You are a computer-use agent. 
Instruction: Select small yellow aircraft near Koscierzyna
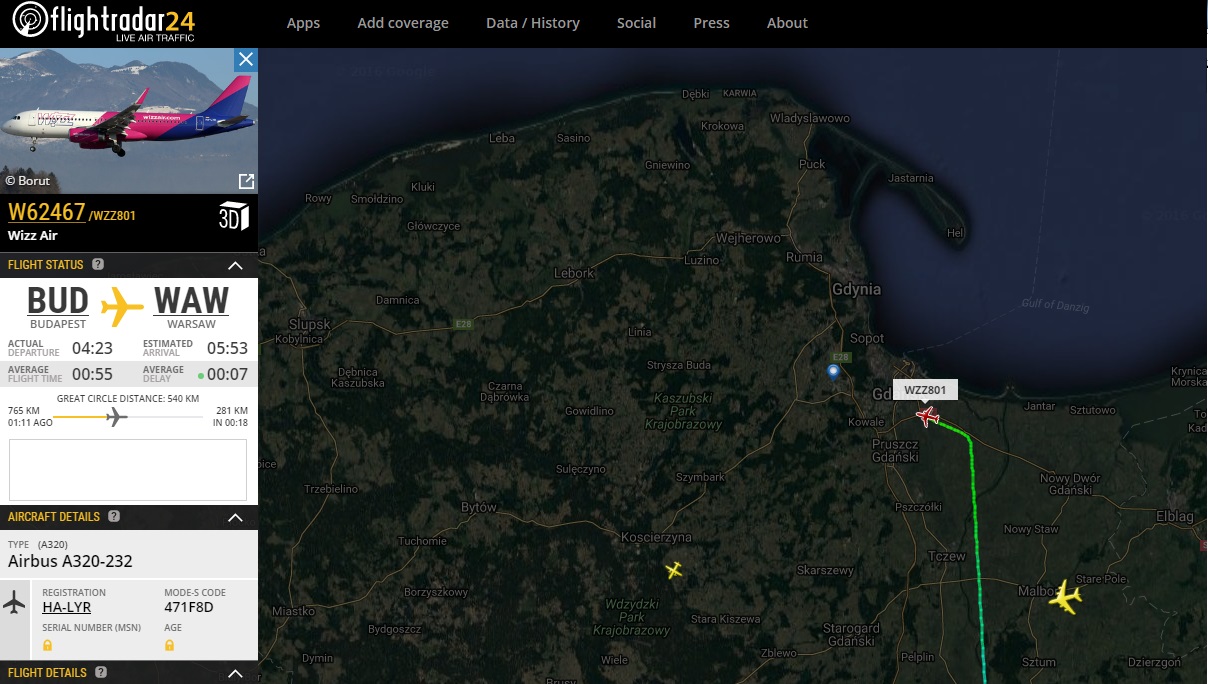(674, 570)
